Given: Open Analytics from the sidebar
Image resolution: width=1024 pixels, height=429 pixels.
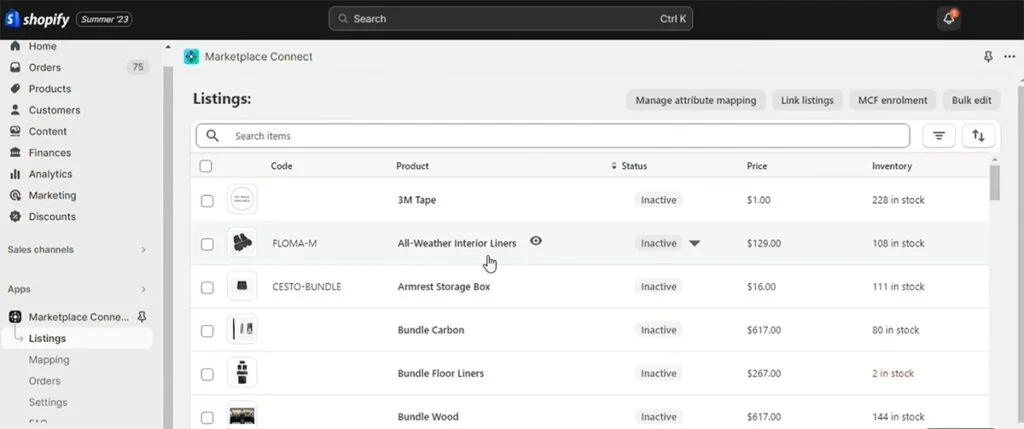Looking at the screenshot, I should point(50,174).
